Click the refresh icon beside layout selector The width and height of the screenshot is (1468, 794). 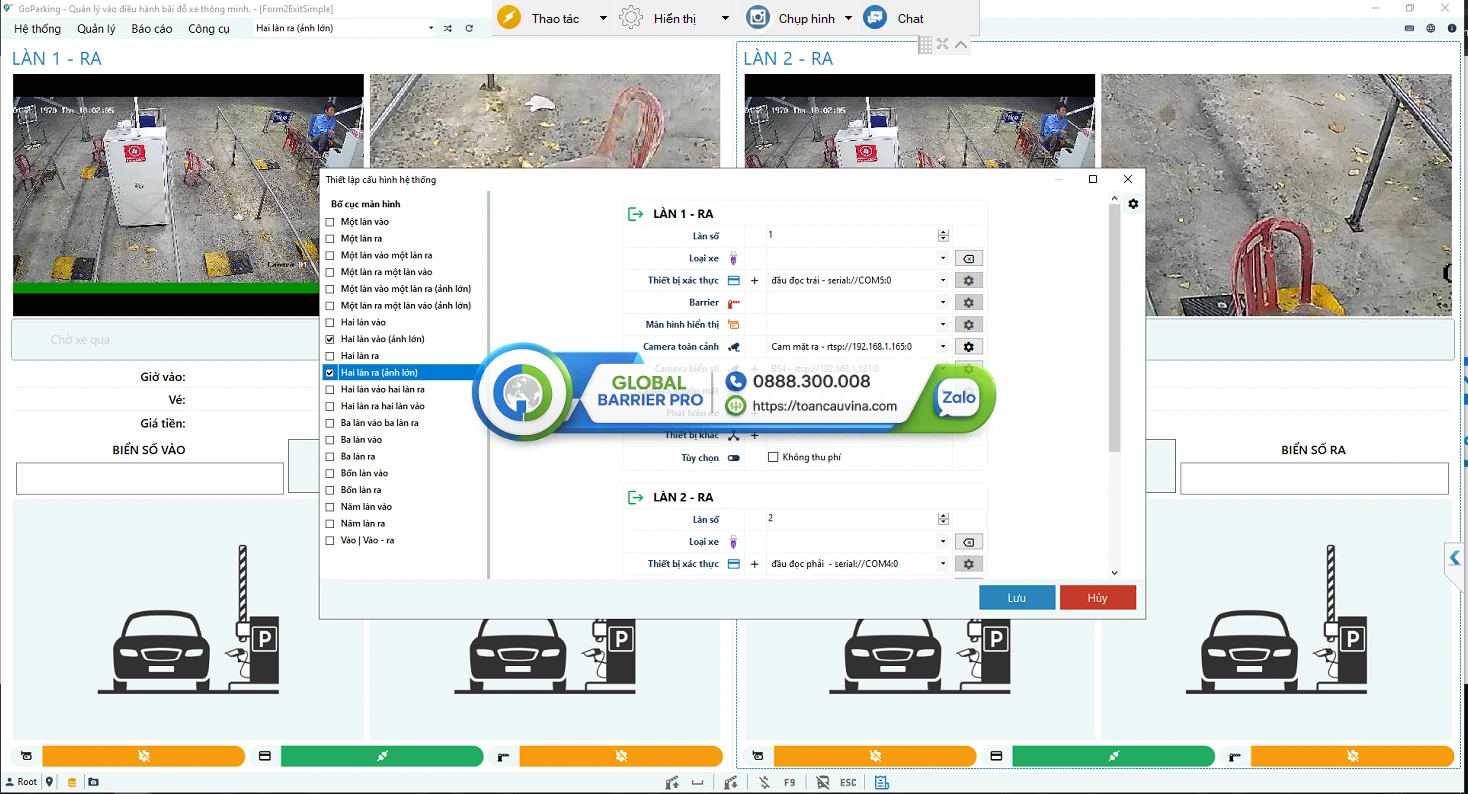tap(469, 28)
